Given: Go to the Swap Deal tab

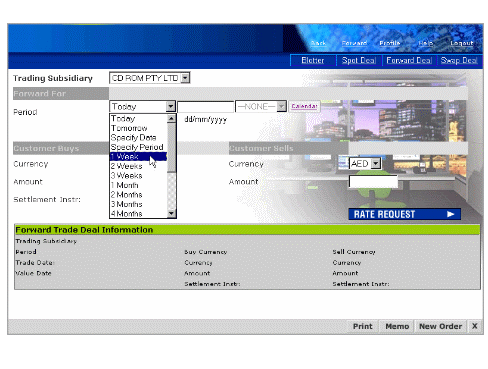Looking at the screenshot, I should [x=459, y=60].
